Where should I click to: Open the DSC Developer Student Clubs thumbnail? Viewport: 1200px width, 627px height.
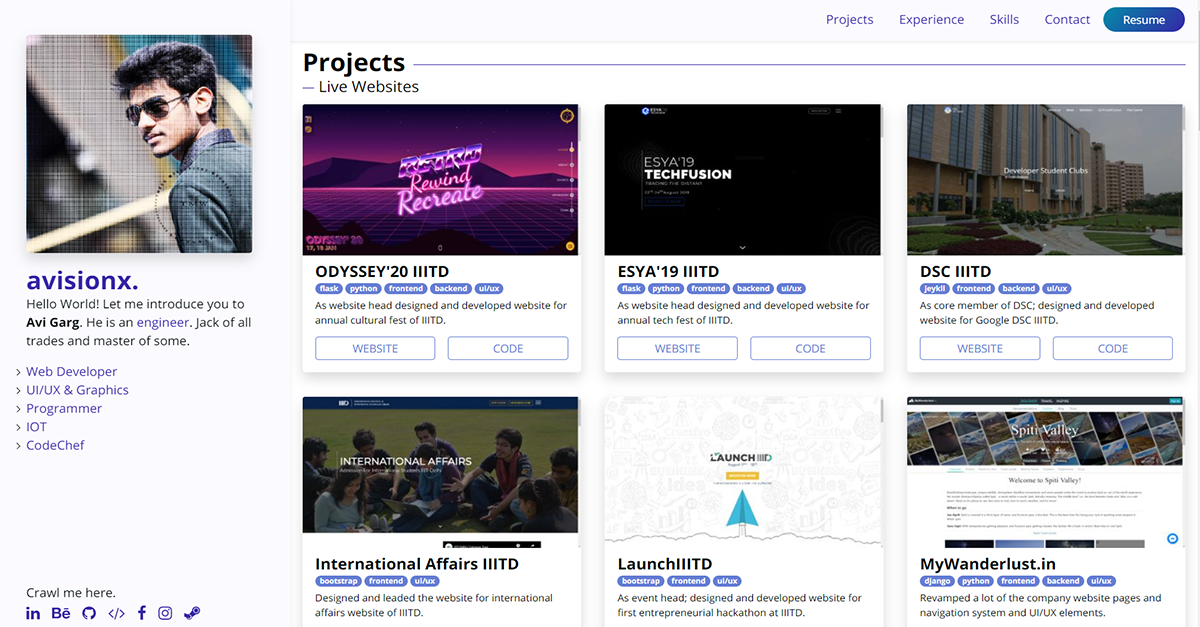[1046, 179]
